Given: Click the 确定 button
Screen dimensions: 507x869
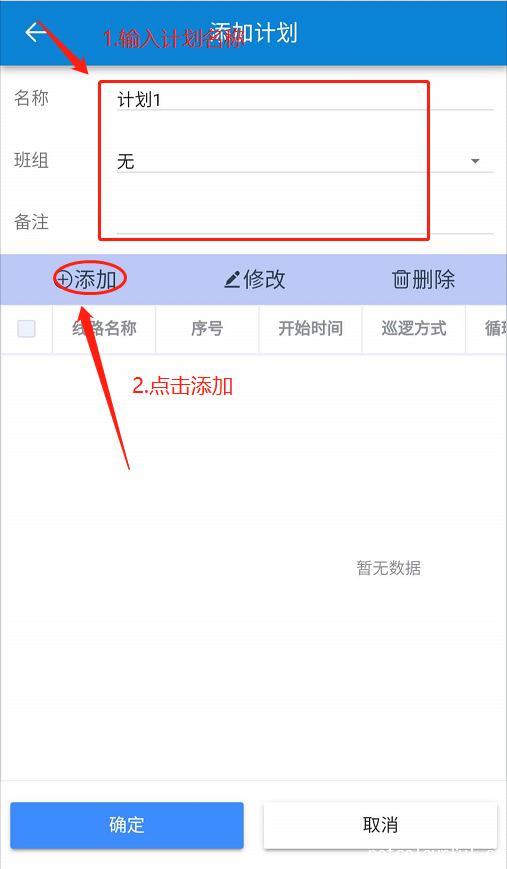Looking at the screenshot, I should click(127, 825).
